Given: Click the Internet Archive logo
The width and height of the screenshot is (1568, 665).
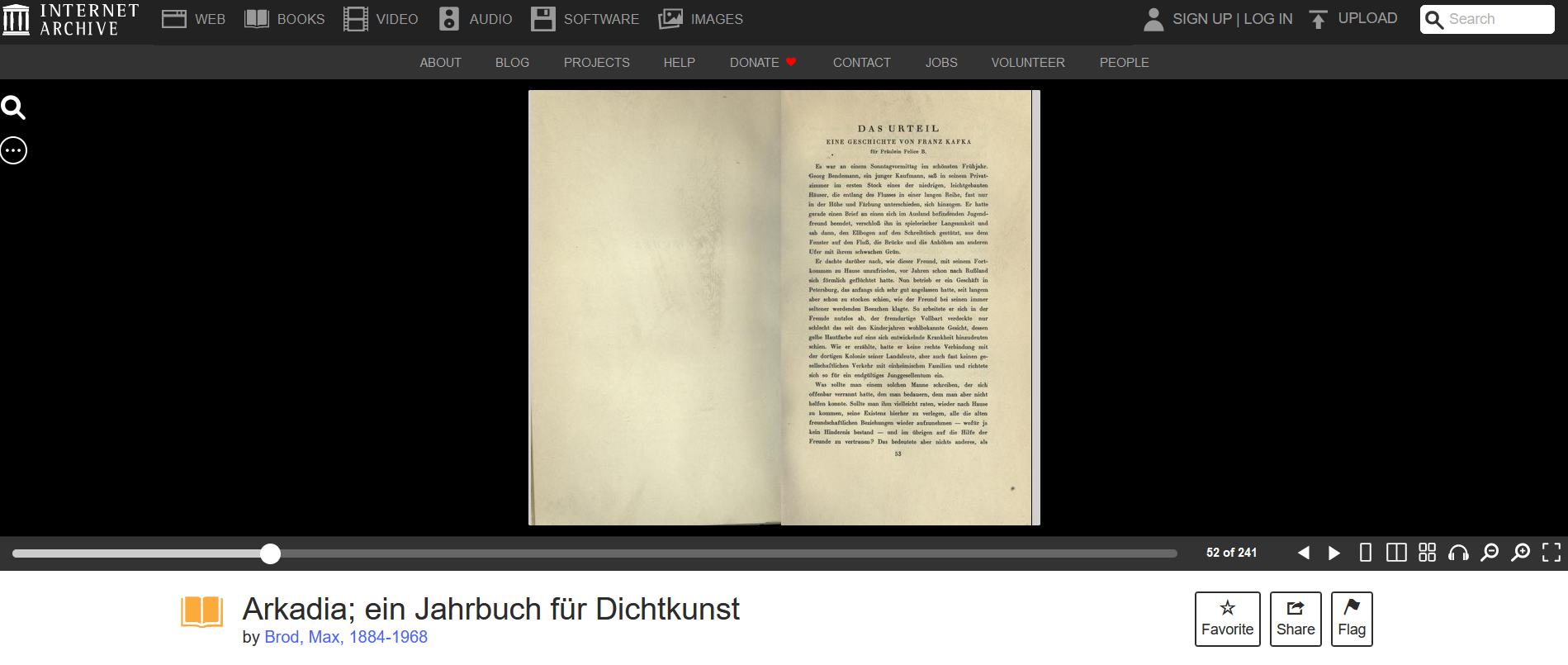Looking at the screenshot, I should pos(71,19).
